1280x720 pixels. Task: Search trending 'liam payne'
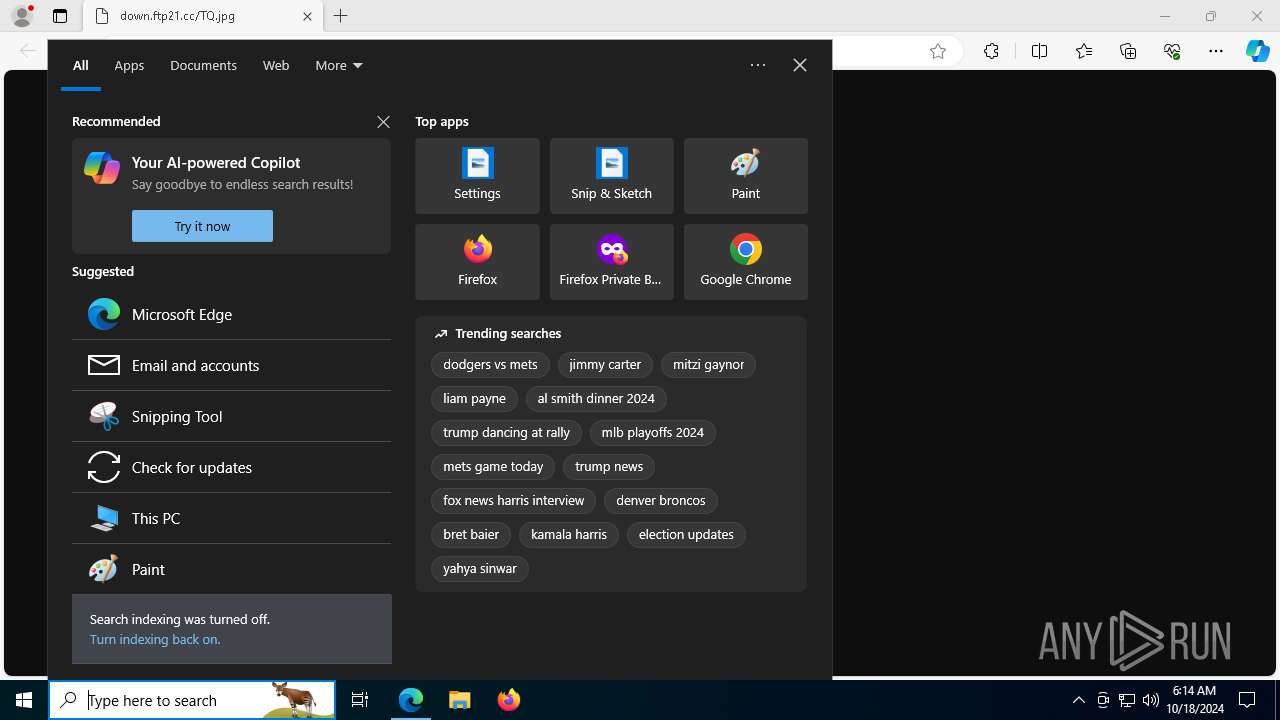[474, 399]
